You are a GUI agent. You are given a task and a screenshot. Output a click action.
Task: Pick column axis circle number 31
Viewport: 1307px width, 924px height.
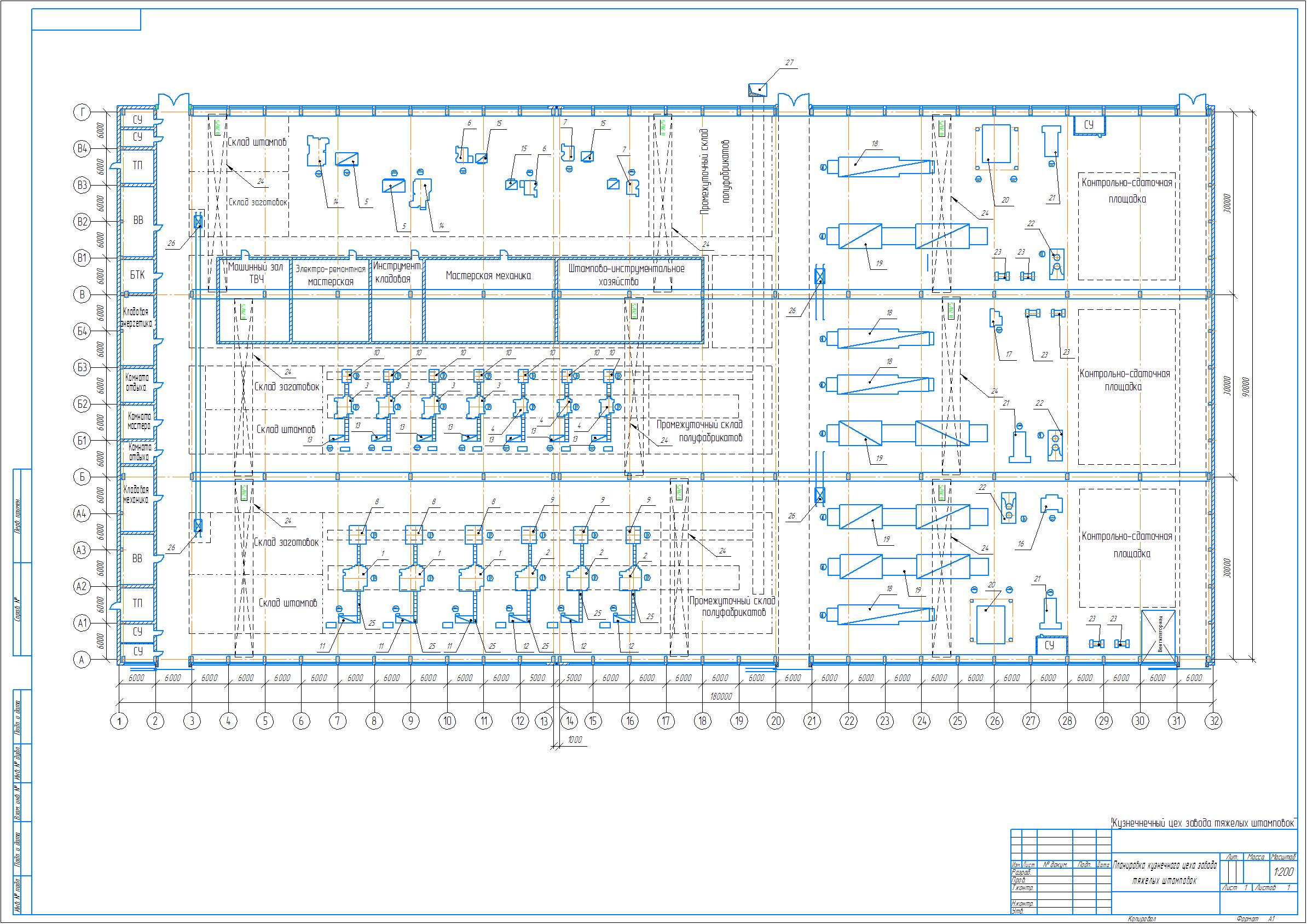click(1177, 721)
